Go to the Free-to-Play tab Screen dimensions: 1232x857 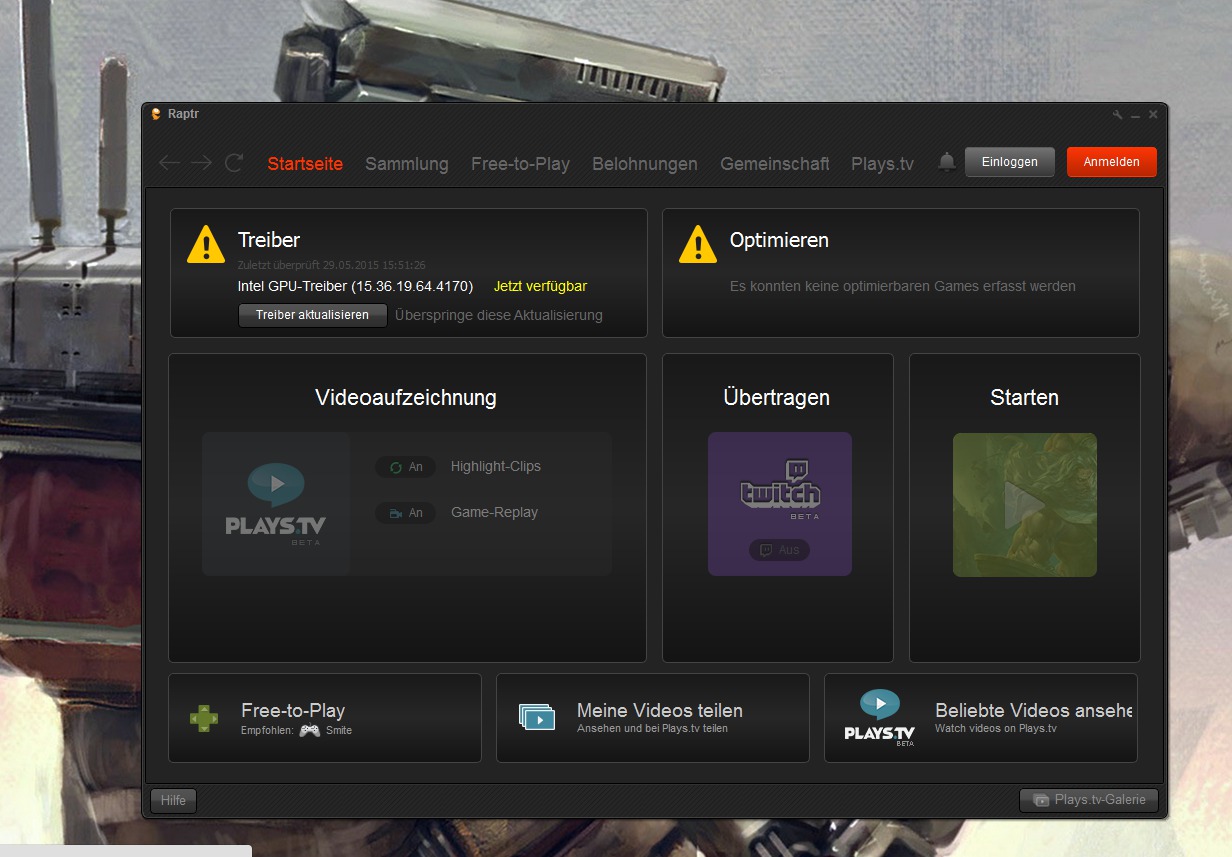coord(520,164)
